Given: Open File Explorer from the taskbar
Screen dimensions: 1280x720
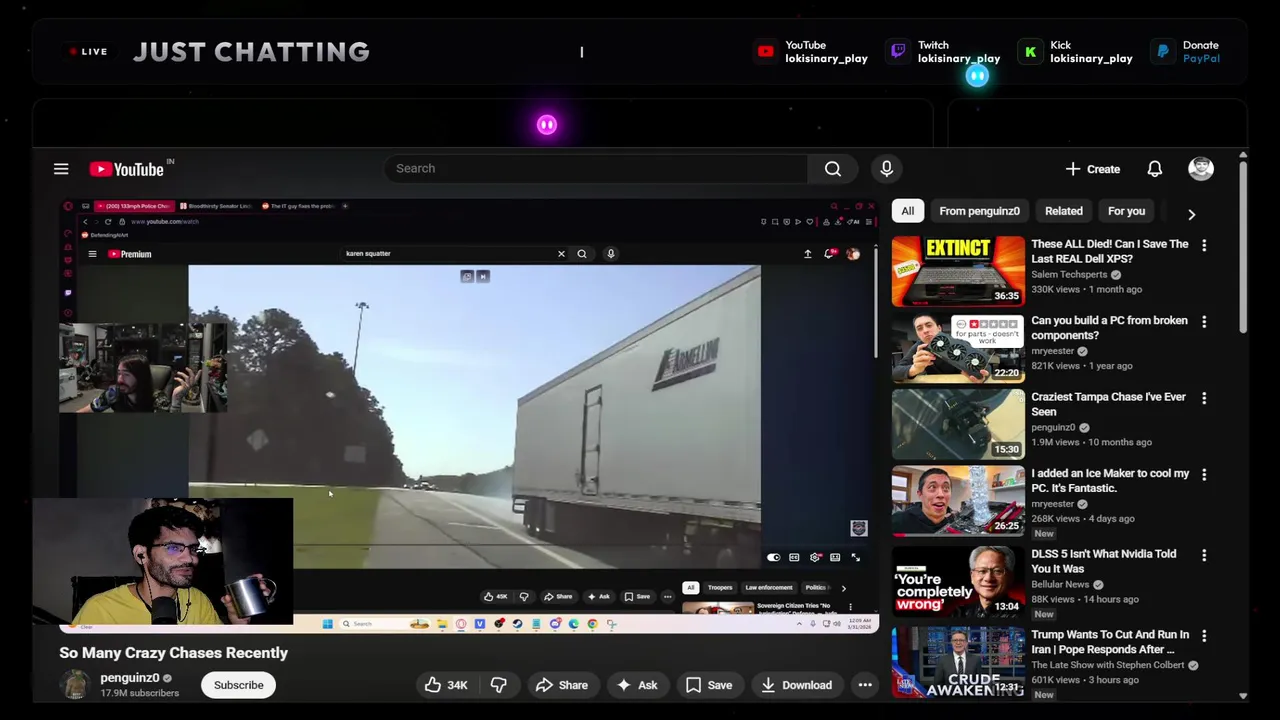Looking at the screenshot, I should click(442, 624).
